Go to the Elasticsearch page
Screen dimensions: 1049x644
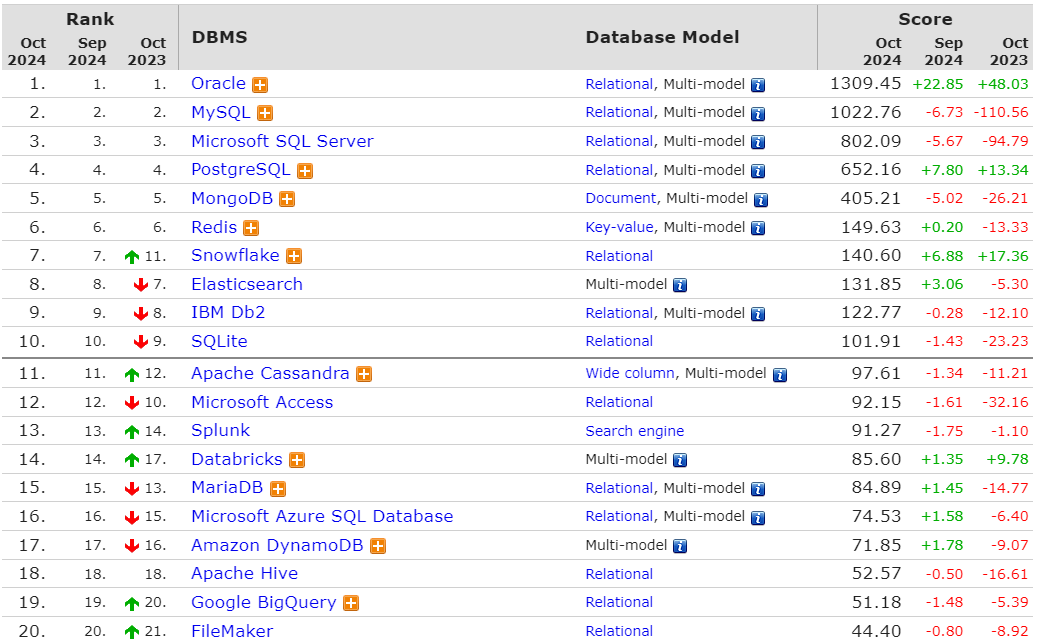click(x=247, y=284)
